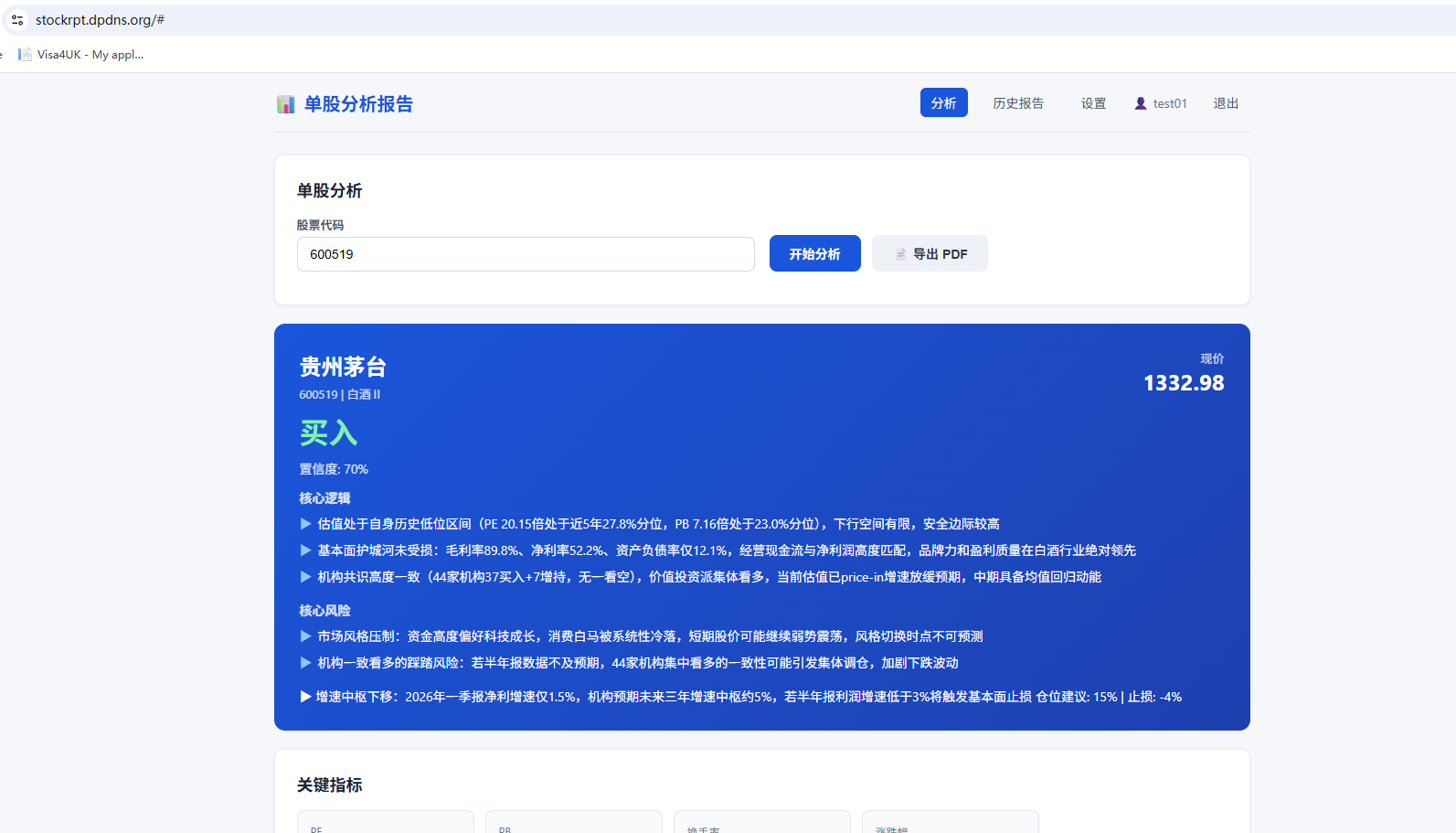Focus the 股票代码 input field
The width and height of the screenshot is (1456, 833).
pos(526,254)
